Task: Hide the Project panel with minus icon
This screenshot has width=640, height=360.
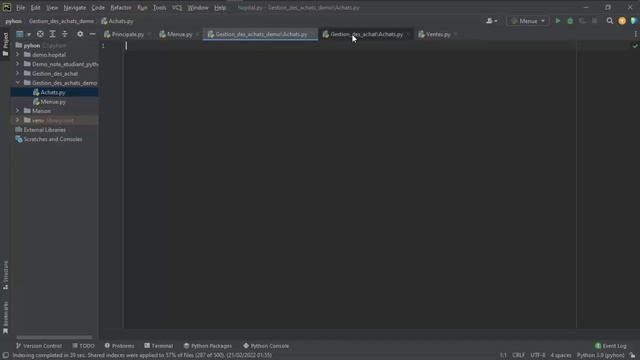Action: pos(92,34)
